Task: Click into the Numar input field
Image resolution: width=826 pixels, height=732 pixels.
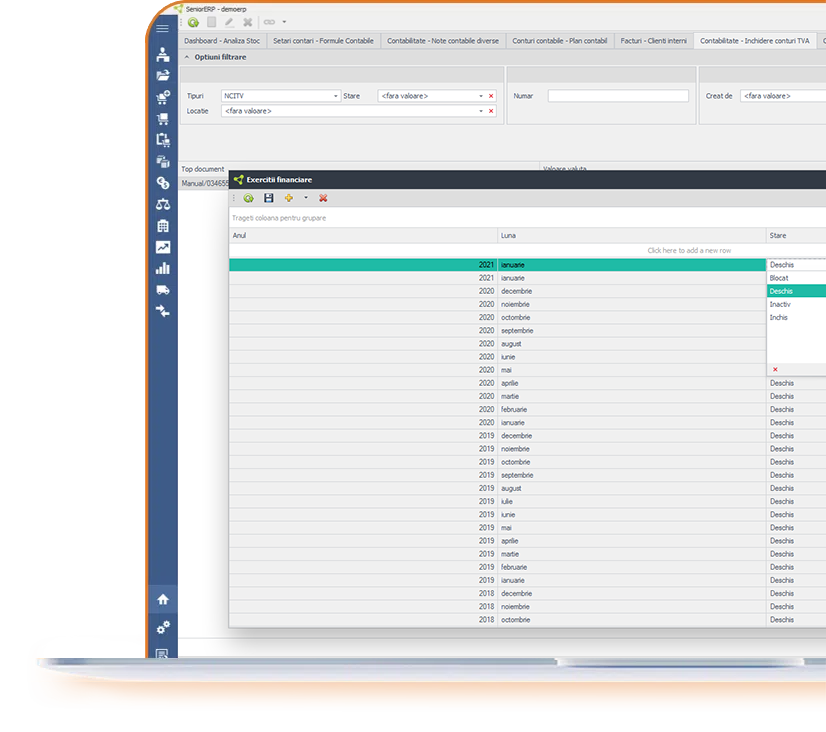Action: pos(618,96)
